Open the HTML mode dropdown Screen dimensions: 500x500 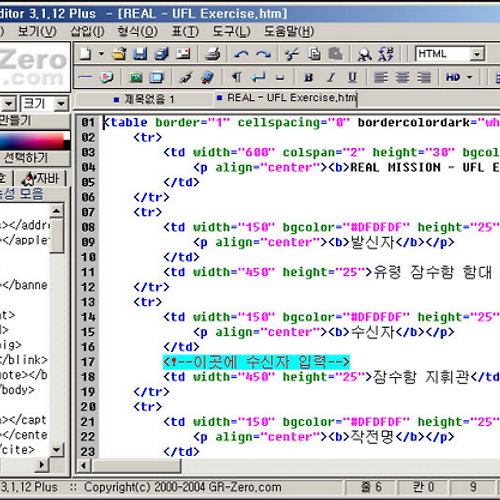click(x=477, y=54)
